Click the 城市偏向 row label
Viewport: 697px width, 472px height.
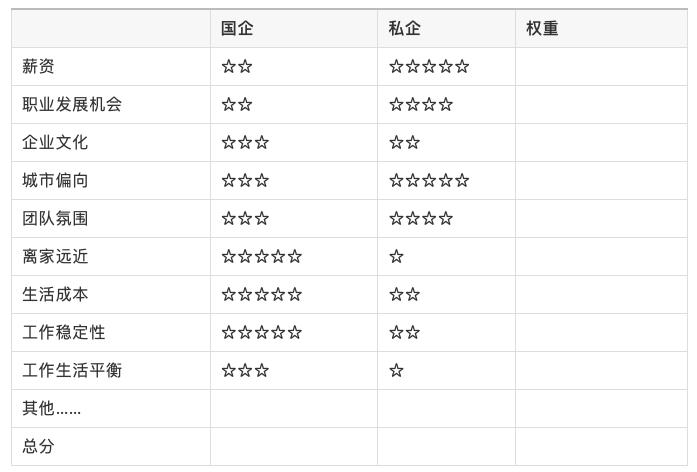56,181
